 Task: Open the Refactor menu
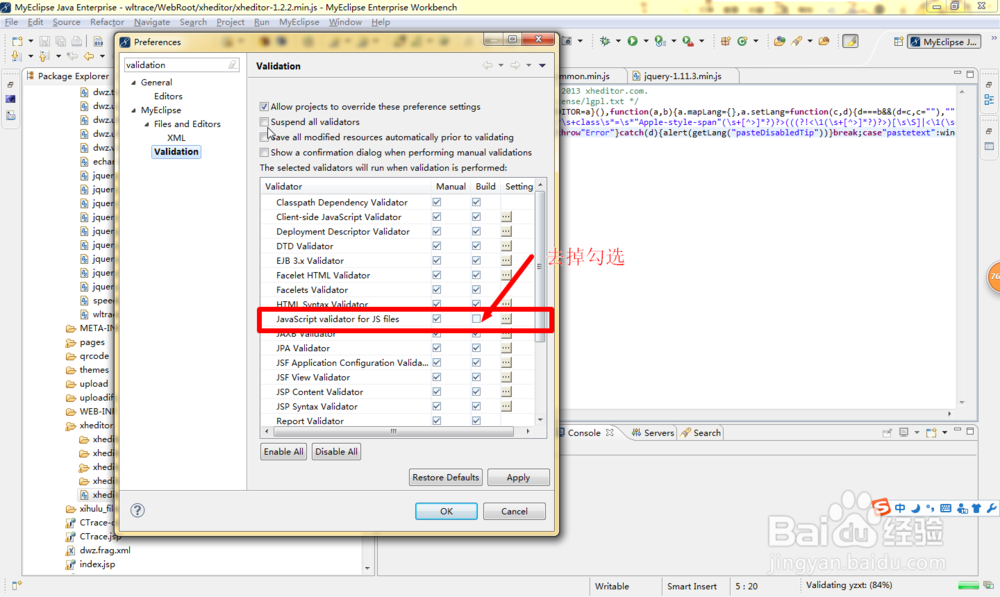107,22
